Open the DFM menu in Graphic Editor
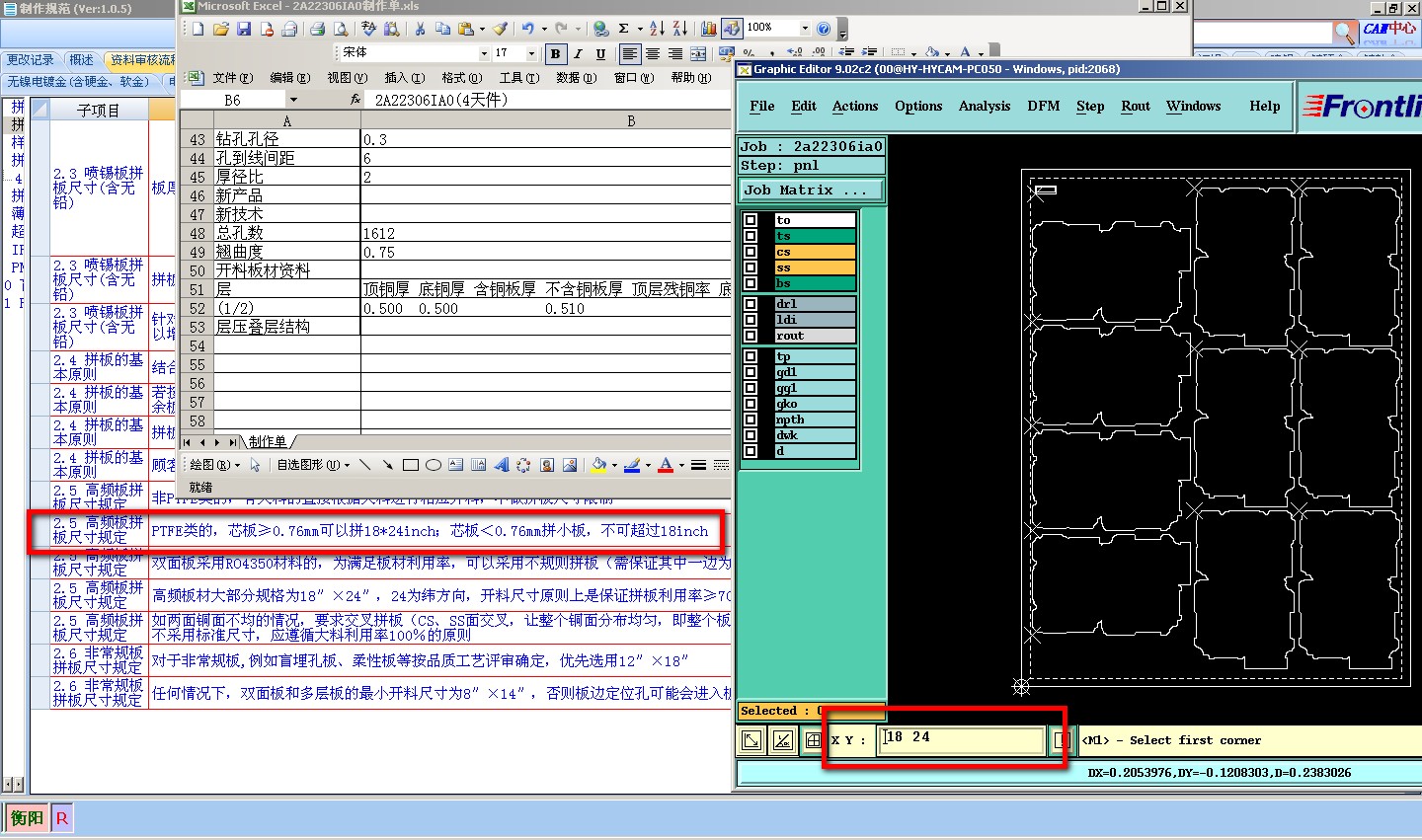Screen dimensions: 1422x840 pos(1044,106)
